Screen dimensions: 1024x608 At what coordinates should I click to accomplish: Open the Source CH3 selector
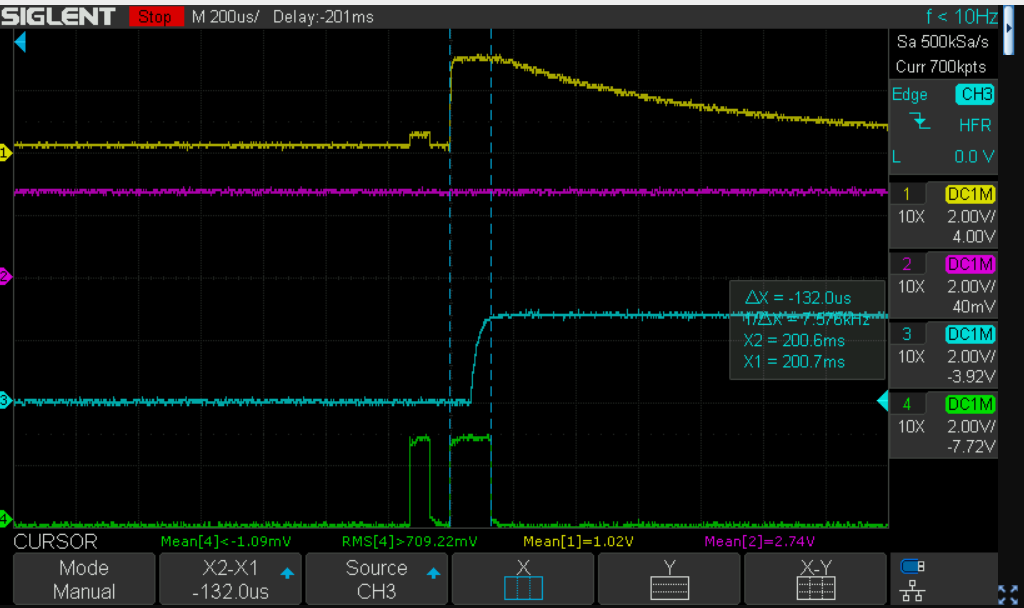pyautogui.click(x=376, y=579)
